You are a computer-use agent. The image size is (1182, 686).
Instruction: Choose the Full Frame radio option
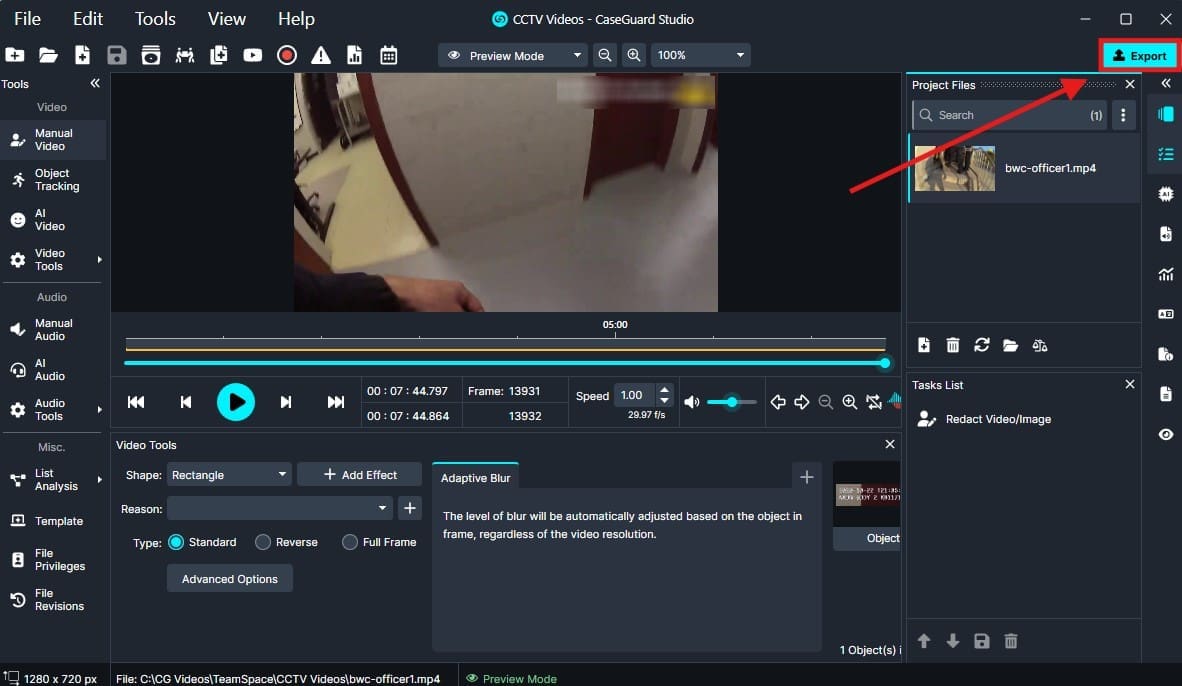coord(350,542)
